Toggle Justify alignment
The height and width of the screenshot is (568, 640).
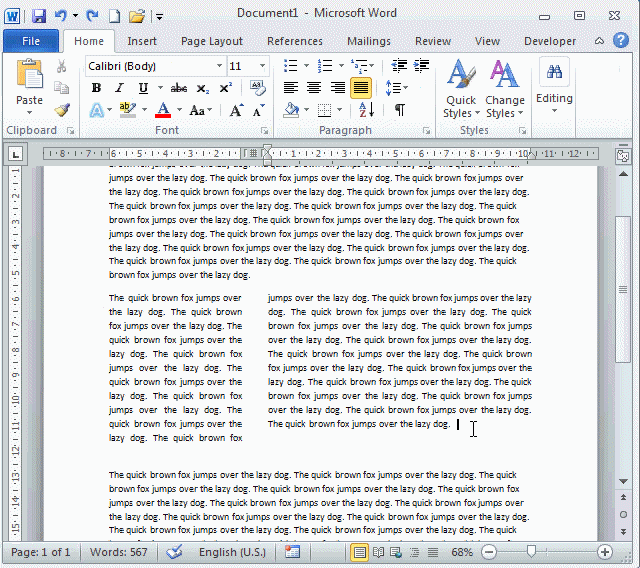[x=361, y=88]
